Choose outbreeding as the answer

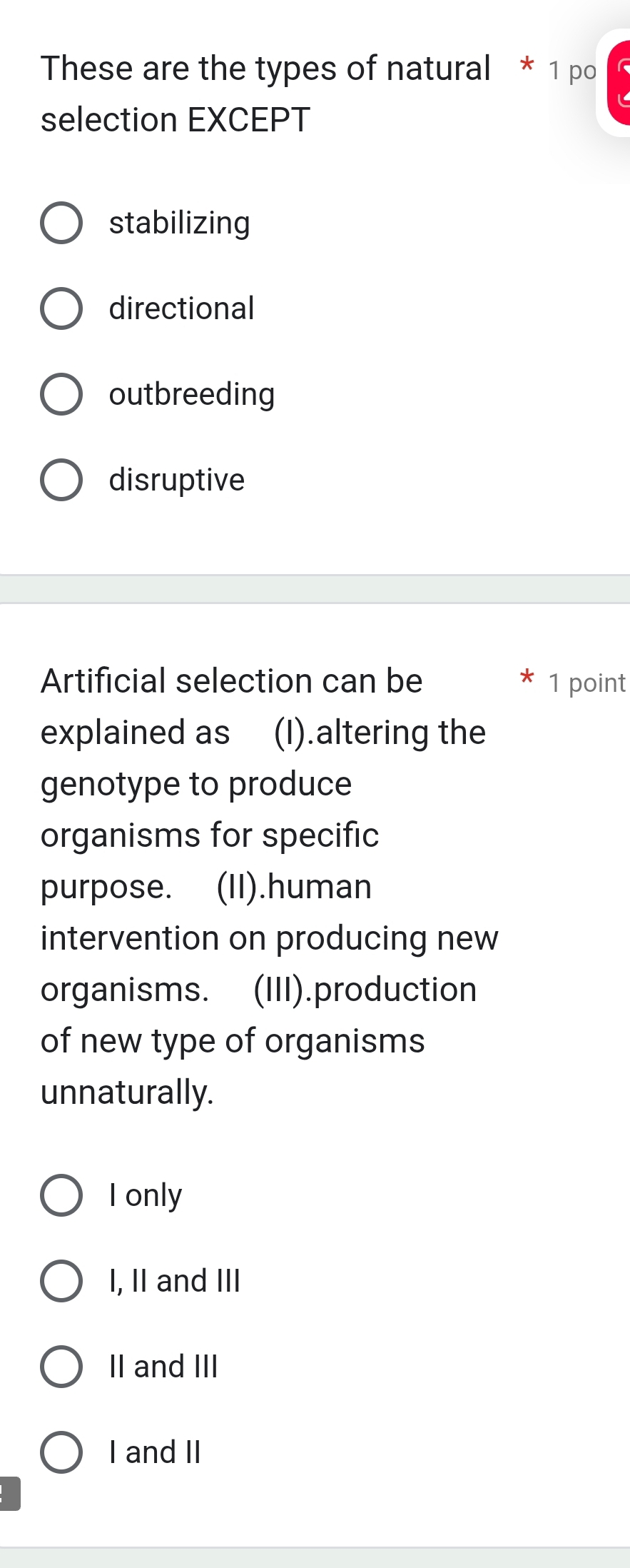pyautogui.click(x=190, y=394)
